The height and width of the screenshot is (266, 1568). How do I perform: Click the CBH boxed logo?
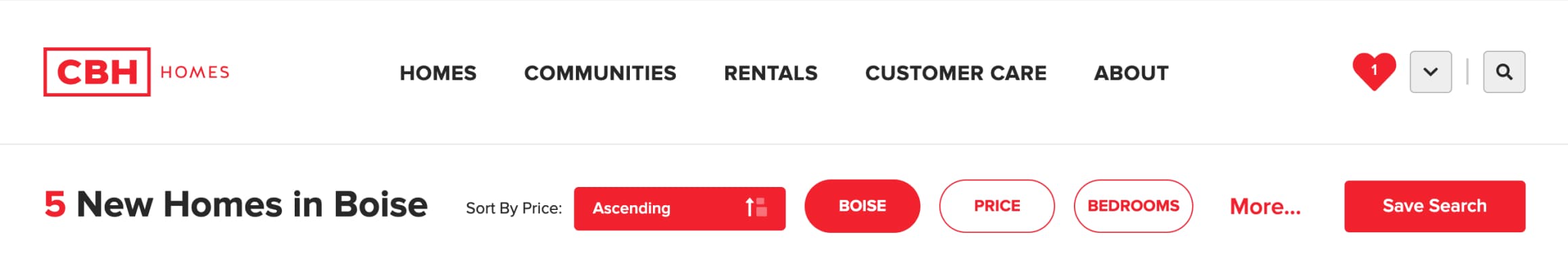(x=97, y=72)
